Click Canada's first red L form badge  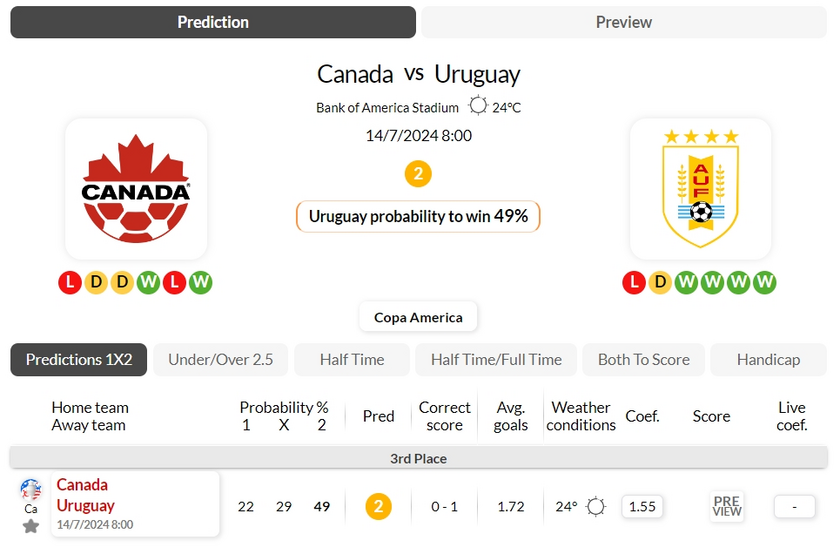(70, 282)
